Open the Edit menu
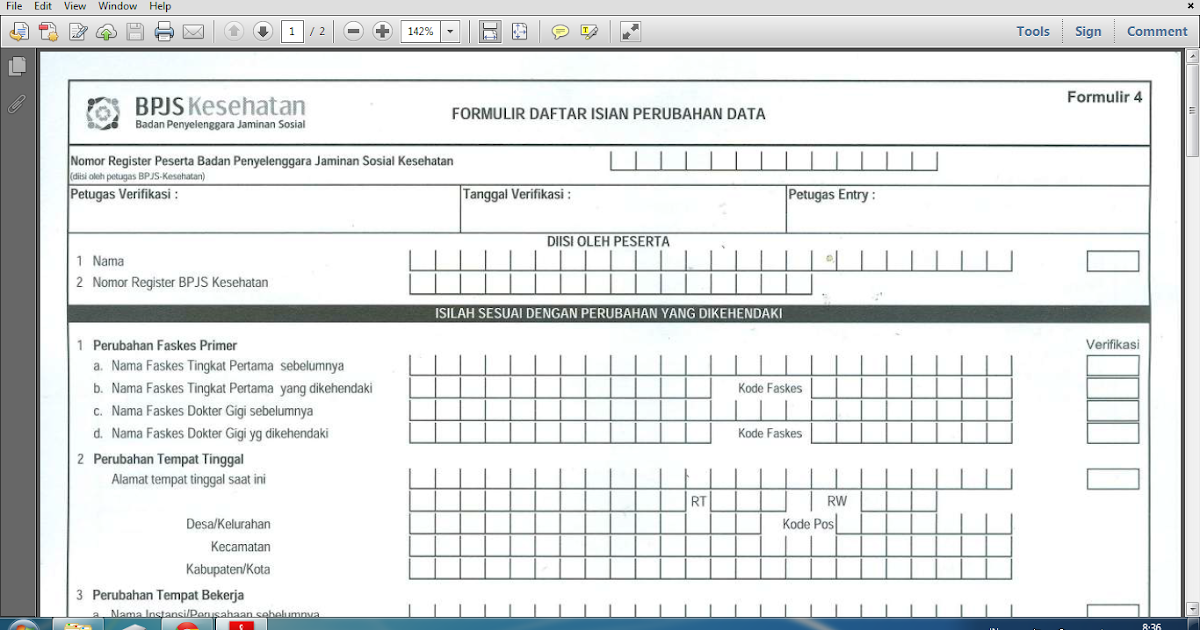The image size is (1200, 630). pyautogui.click(x=42, y=6)
